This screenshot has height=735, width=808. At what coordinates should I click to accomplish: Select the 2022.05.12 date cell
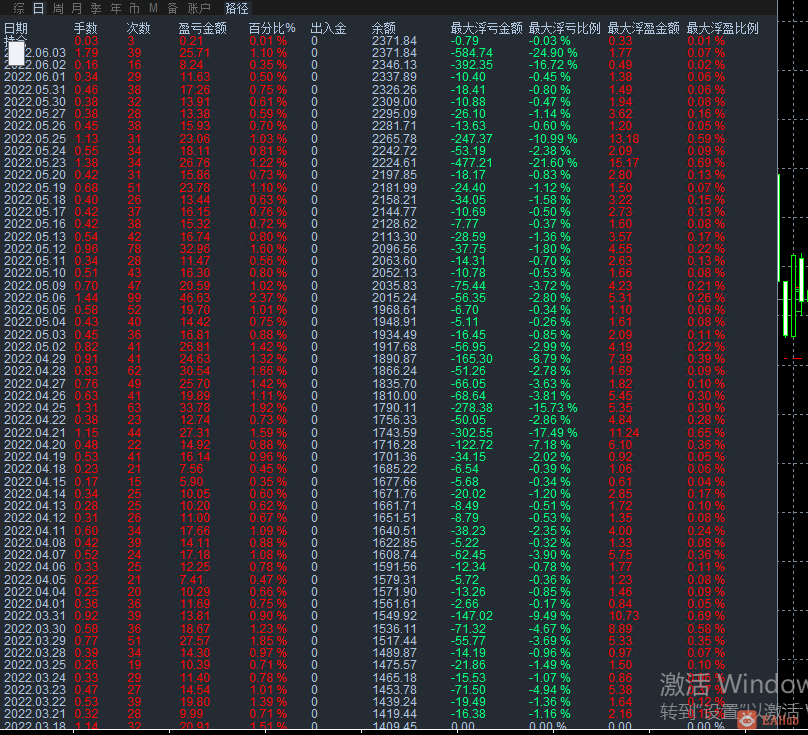coord(35,249)
